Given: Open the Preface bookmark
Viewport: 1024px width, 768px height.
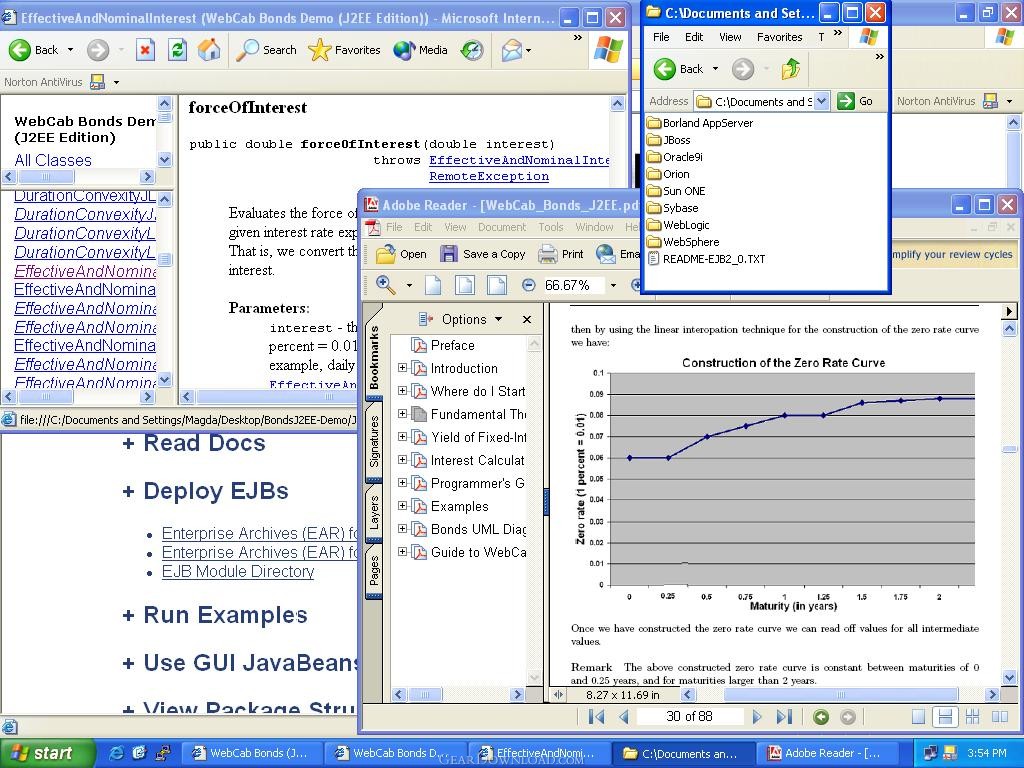Looking at the screenshot, I should pyautogui.click(x=452, y=345).
